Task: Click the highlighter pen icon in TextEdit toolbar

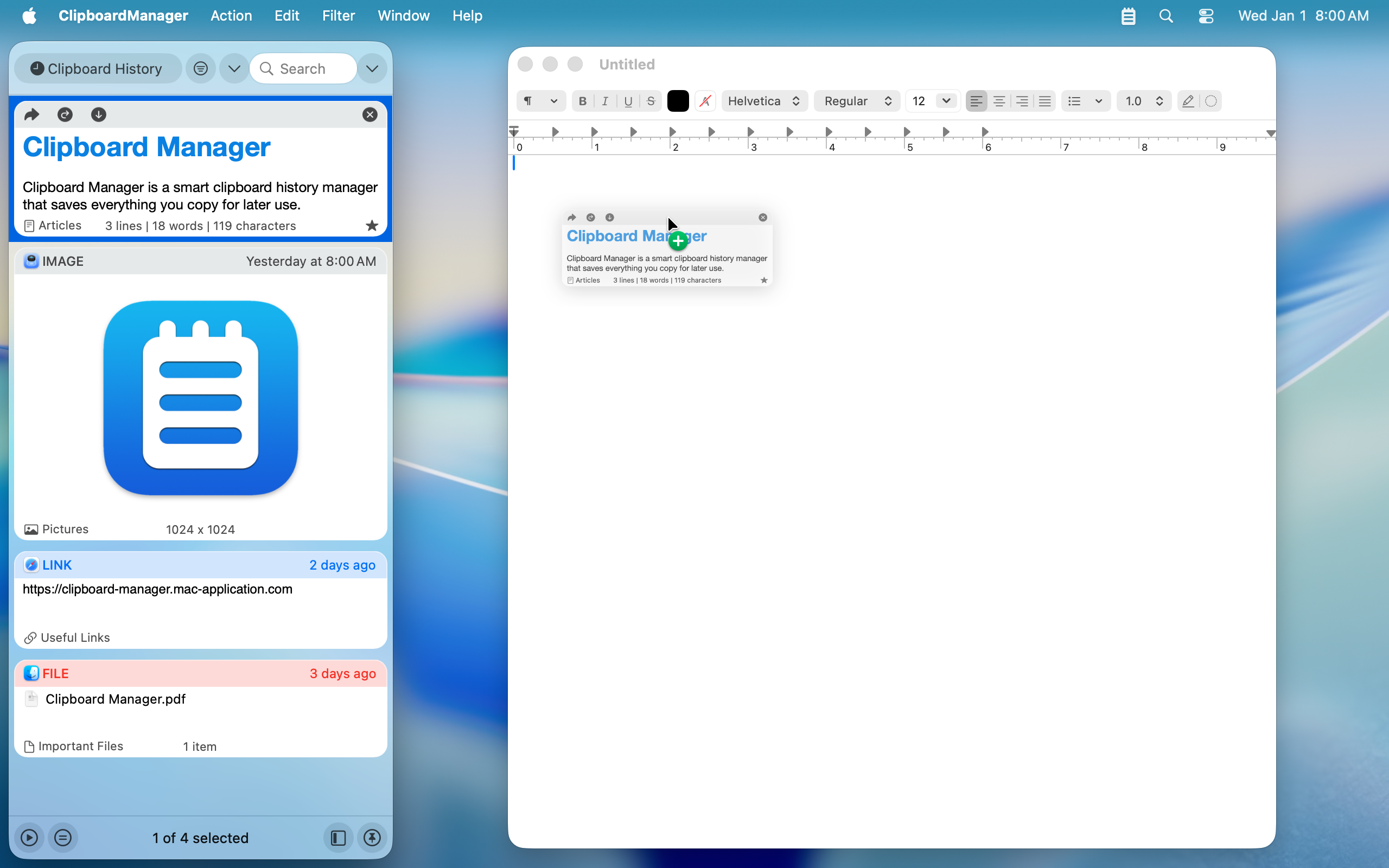Action: point(1188,101)
